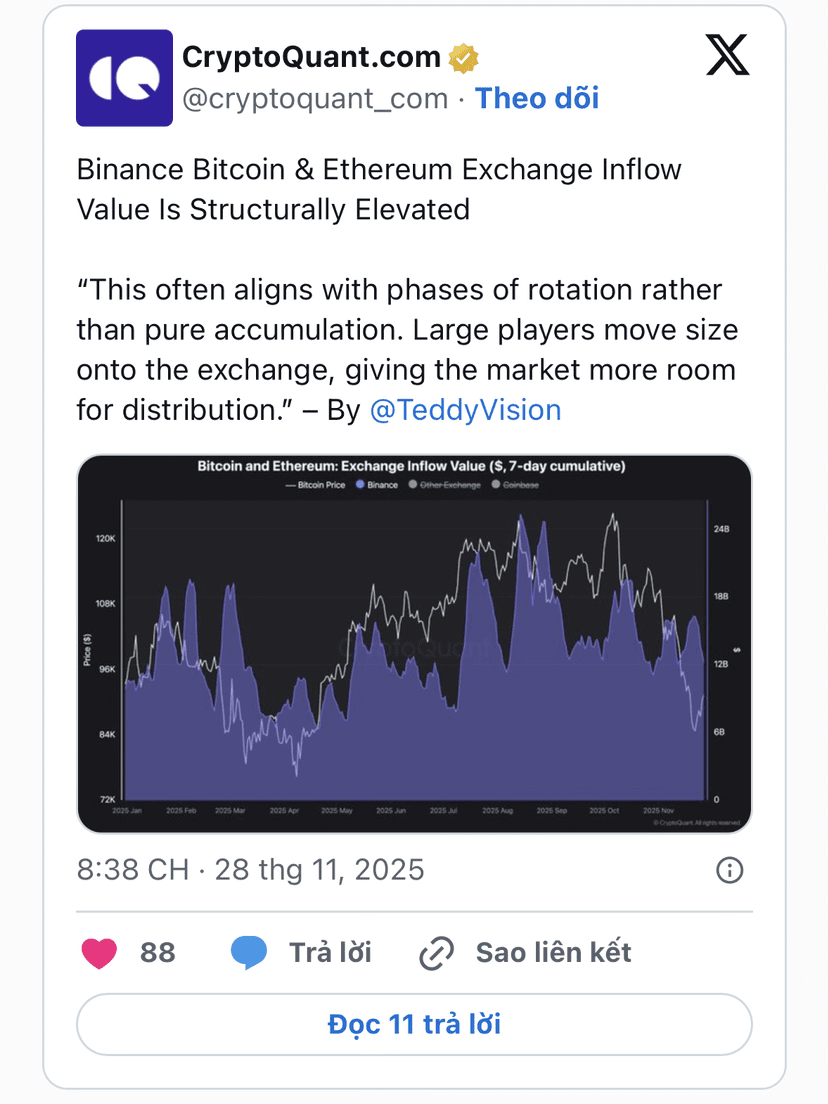Click Sao liên kết copy link text
This screenshot has width=828, height=1104.
(553, 953)
